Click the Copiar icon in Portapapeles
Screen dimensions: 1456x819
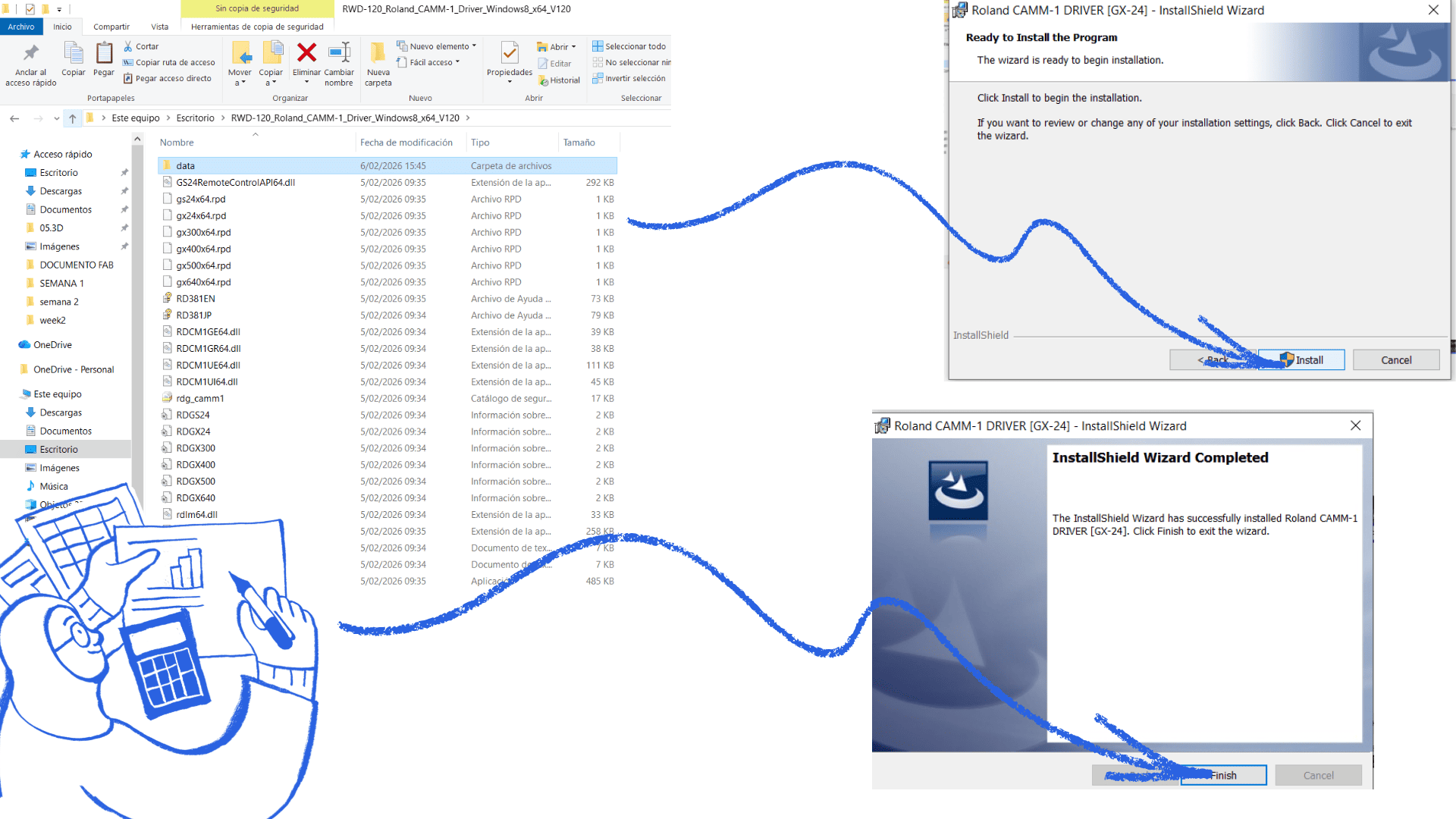pyautogui.click(x=74, y=55)
